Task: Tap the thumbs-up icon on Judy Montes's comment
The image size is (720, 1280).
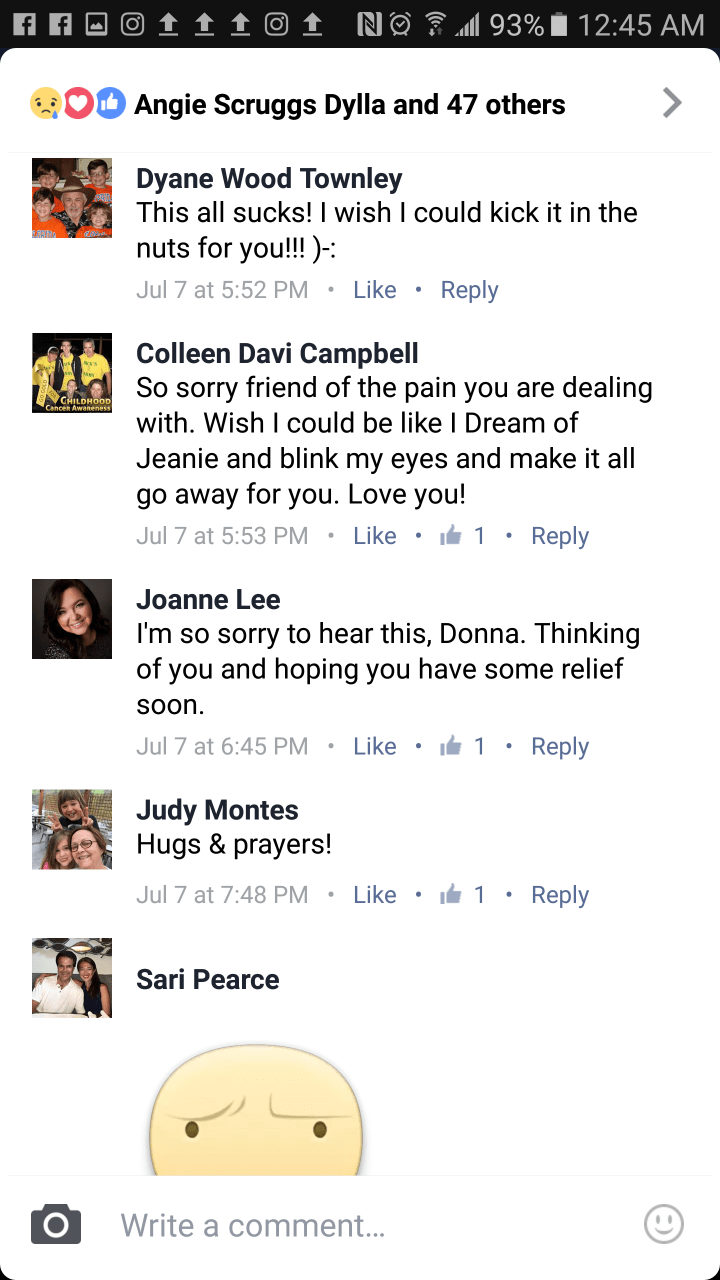Action: click(x=451, y=895)
